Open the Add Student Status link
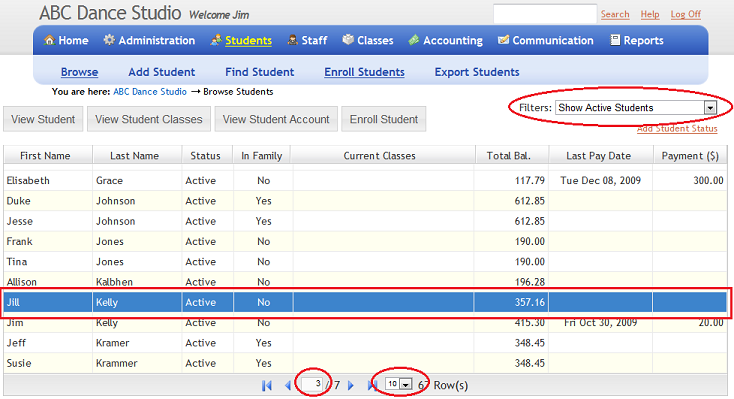 (x=677, y=129)
